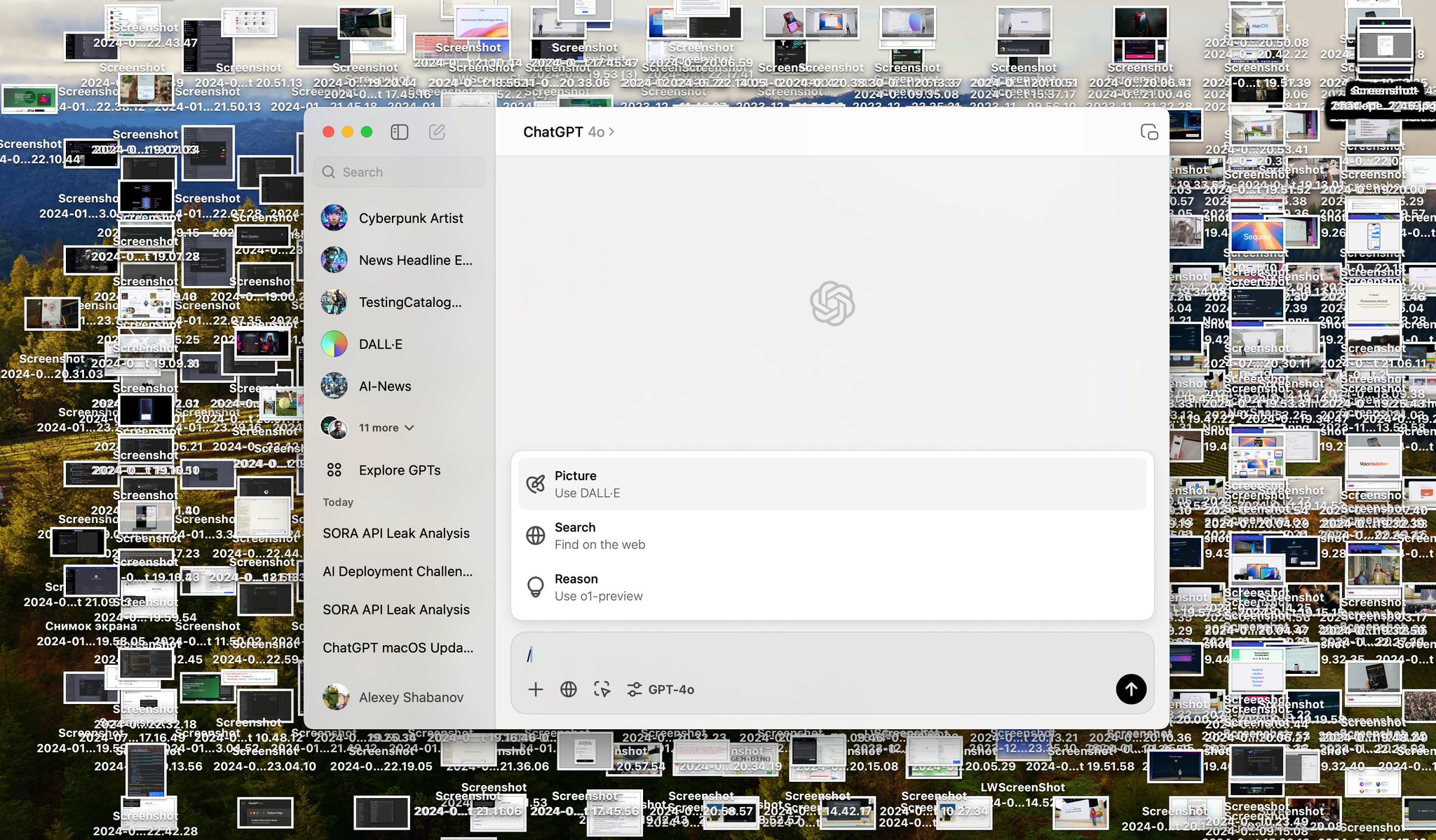The width and height of the screenshot is (1436, 840).
Task: Open Cyberpunk Artist GPT
Action: tap(399, 218)
